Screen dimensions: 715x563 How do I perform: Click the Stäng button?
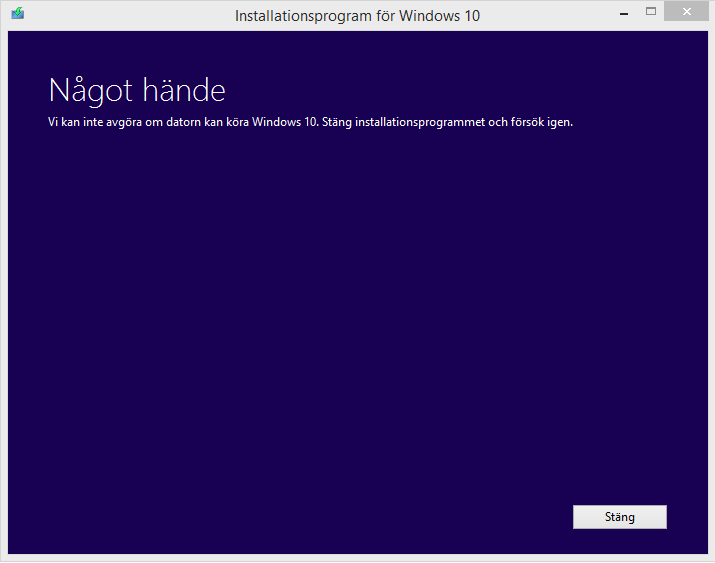tap(619, 517)
